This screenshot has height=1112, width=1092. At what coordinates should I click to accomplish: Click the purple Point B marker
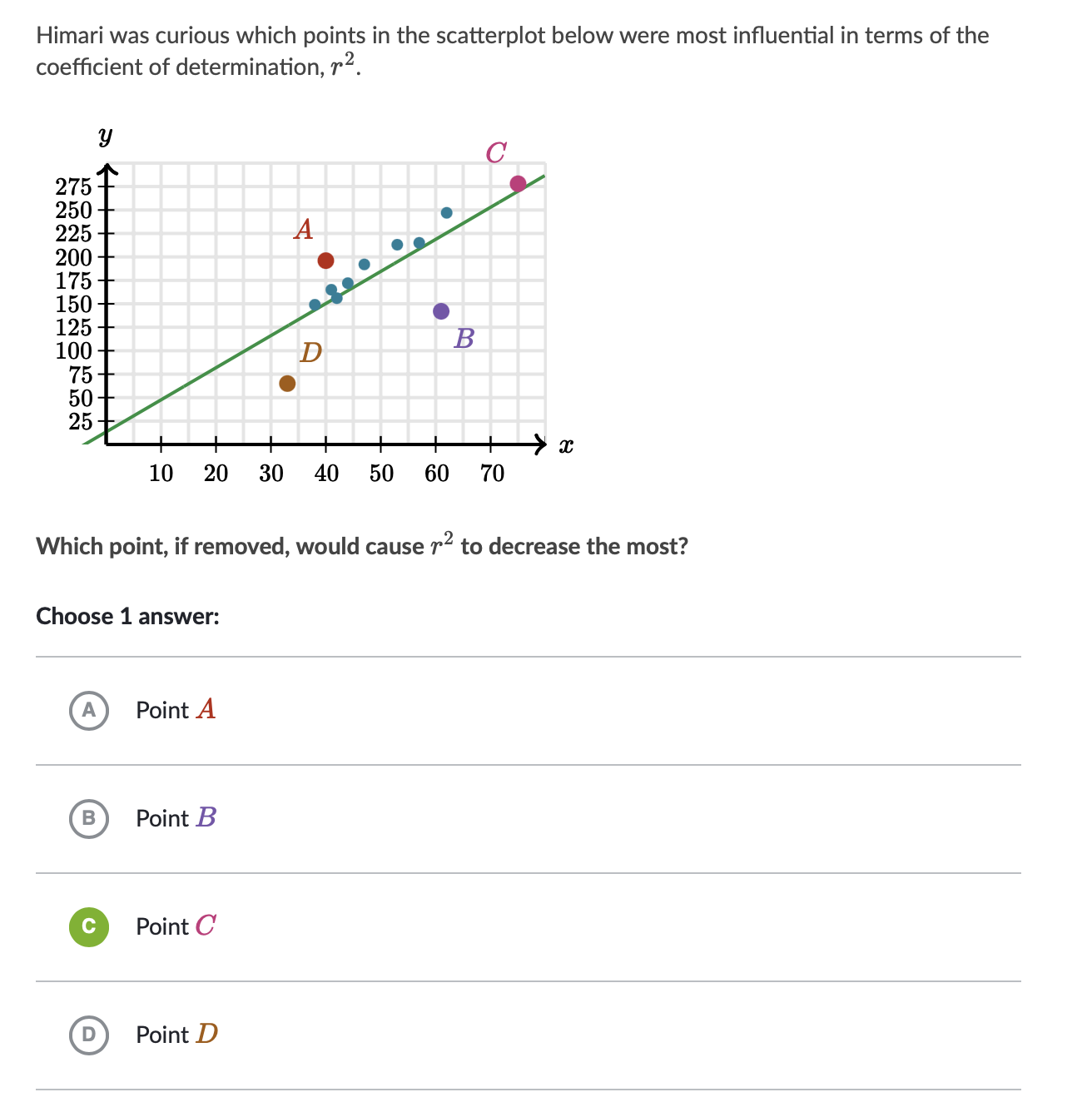(440, 310)
